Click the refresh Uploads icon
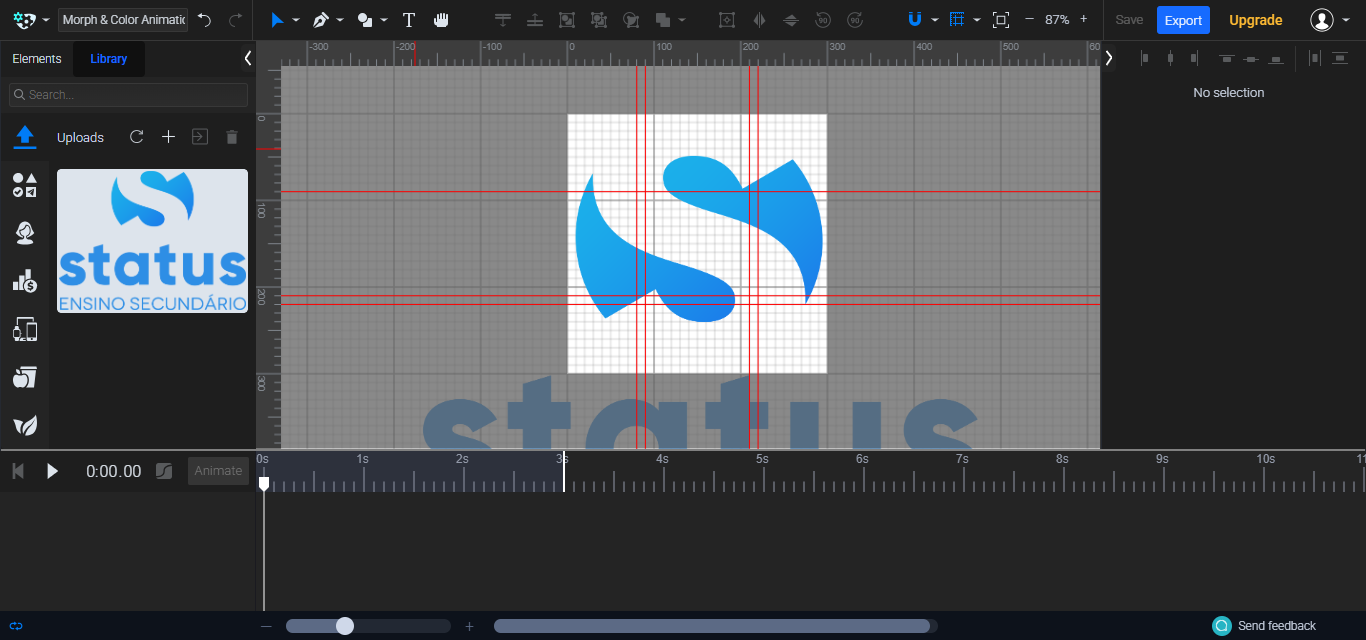 [136, 137]
